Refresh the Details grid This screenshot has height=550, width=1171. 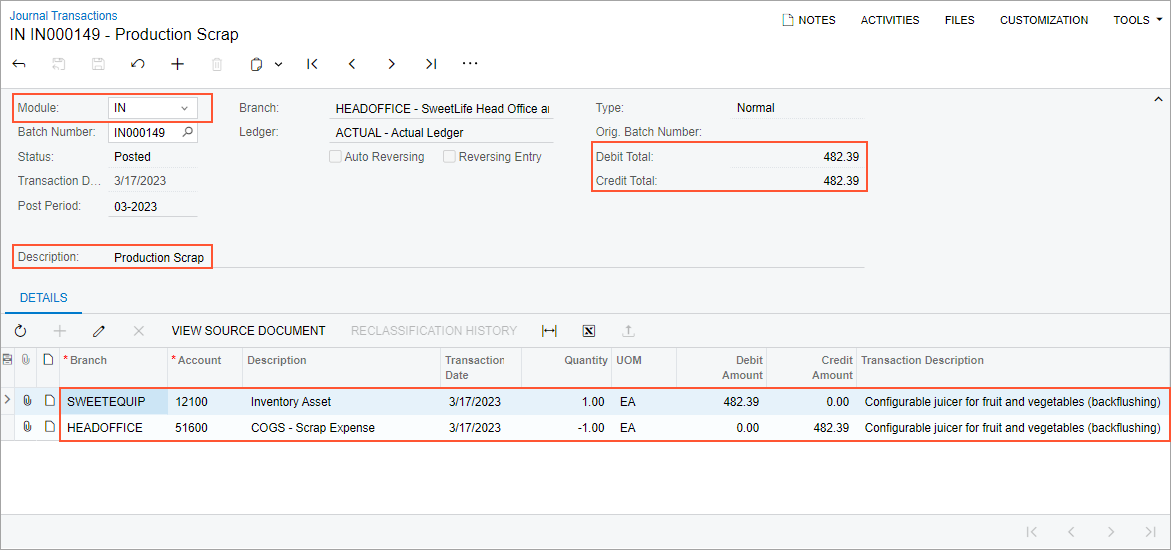[x=20, y=331]
